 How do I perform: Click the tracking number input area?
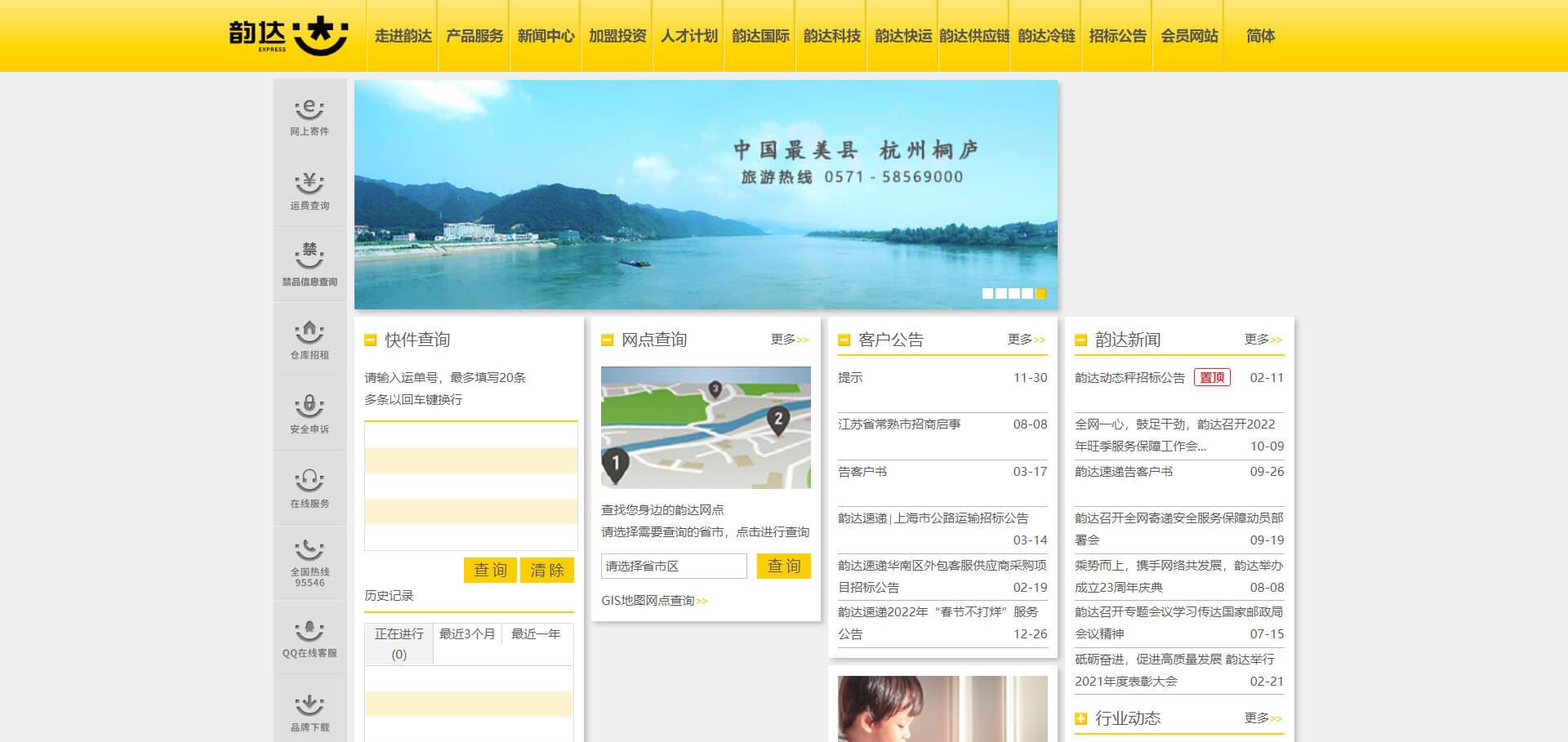pos(470,485)
